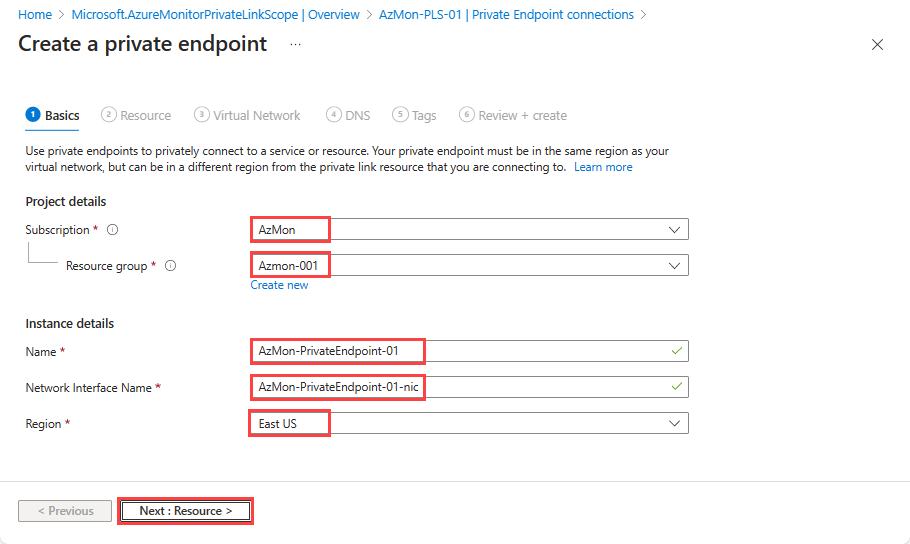Viewport: 910px width, 544px height.
Task: Click the Basics step number icon
Action: (x=33, y=115)
